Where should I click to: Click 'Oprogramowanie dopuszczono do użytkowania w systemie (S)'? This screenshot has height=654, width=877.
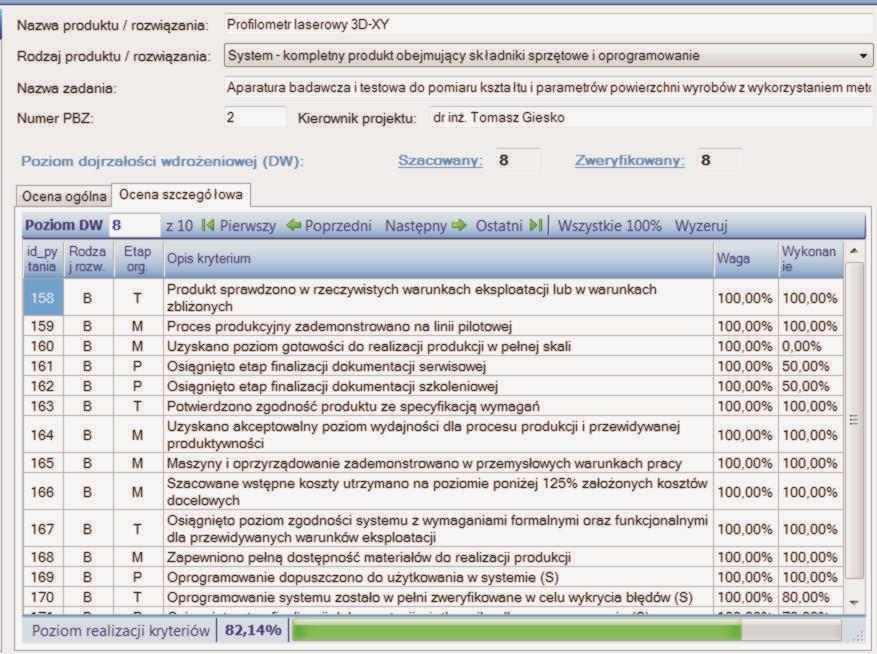pos(363,577)
